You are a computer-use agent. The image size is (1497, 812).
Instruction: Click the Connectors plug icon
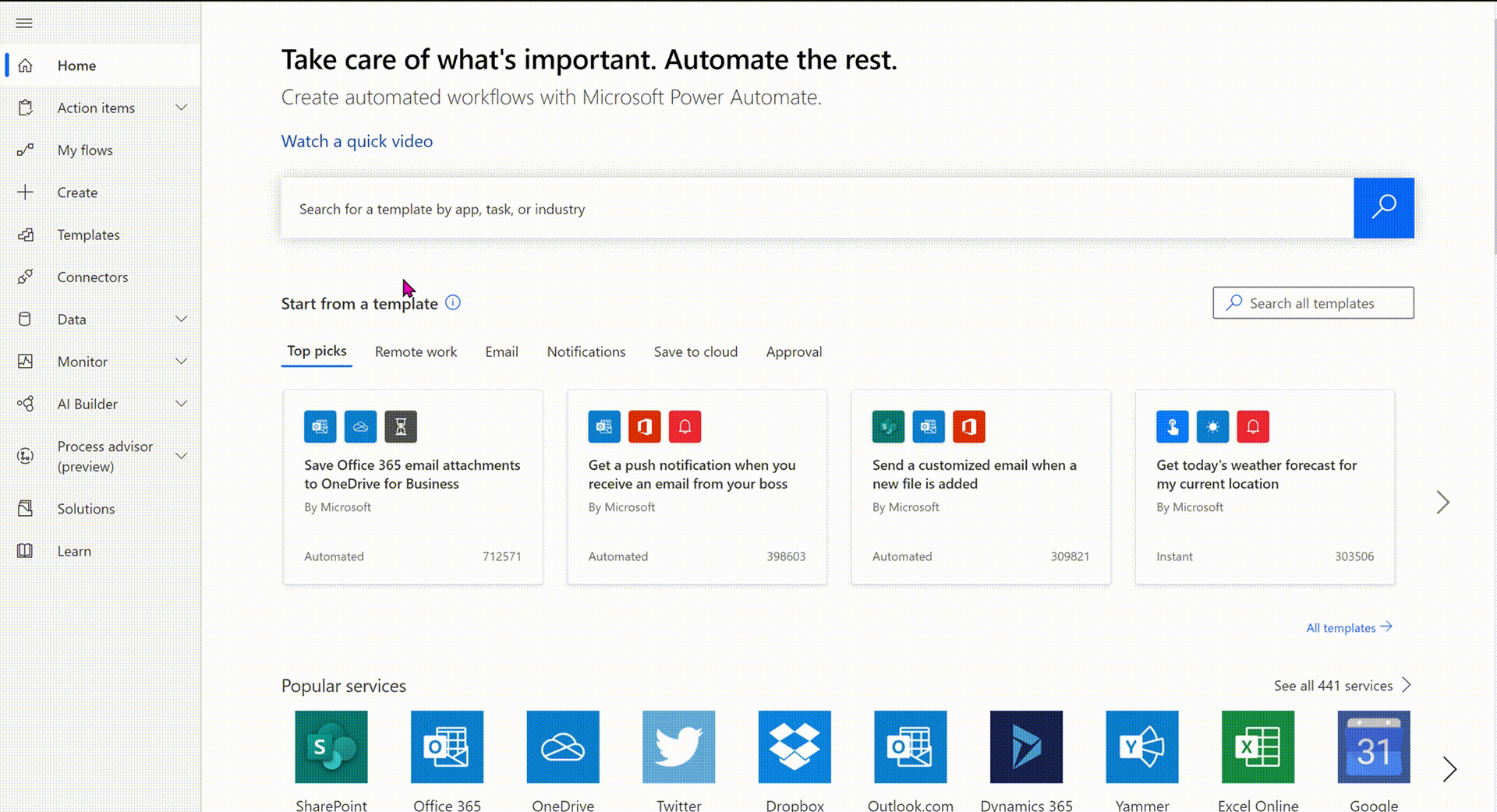click(x=25, y=277)
